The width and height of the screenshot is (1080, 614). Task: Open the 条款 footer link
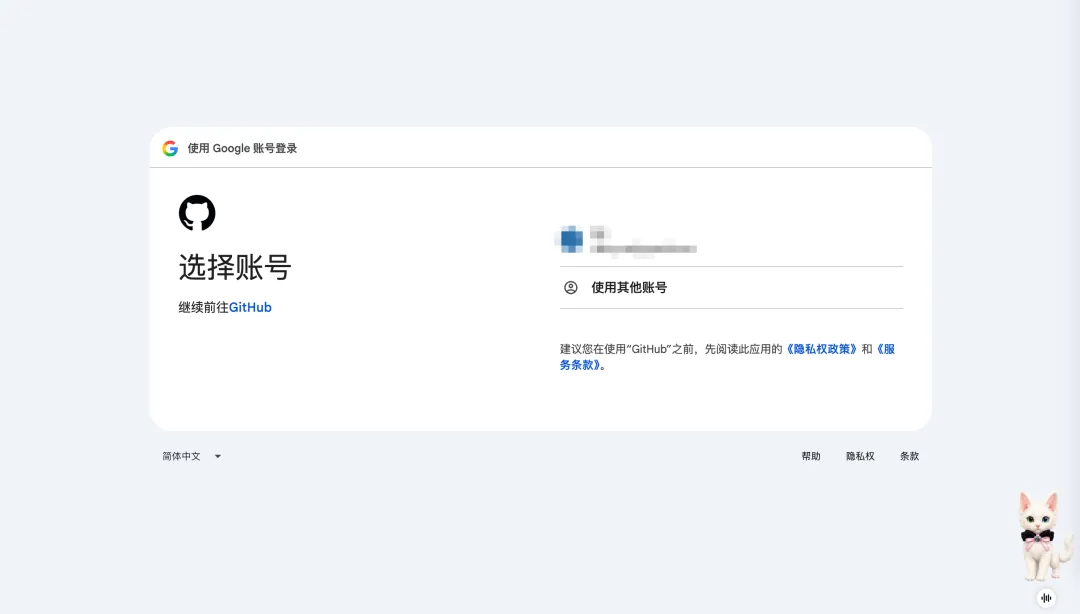click(x=909, y=456)
